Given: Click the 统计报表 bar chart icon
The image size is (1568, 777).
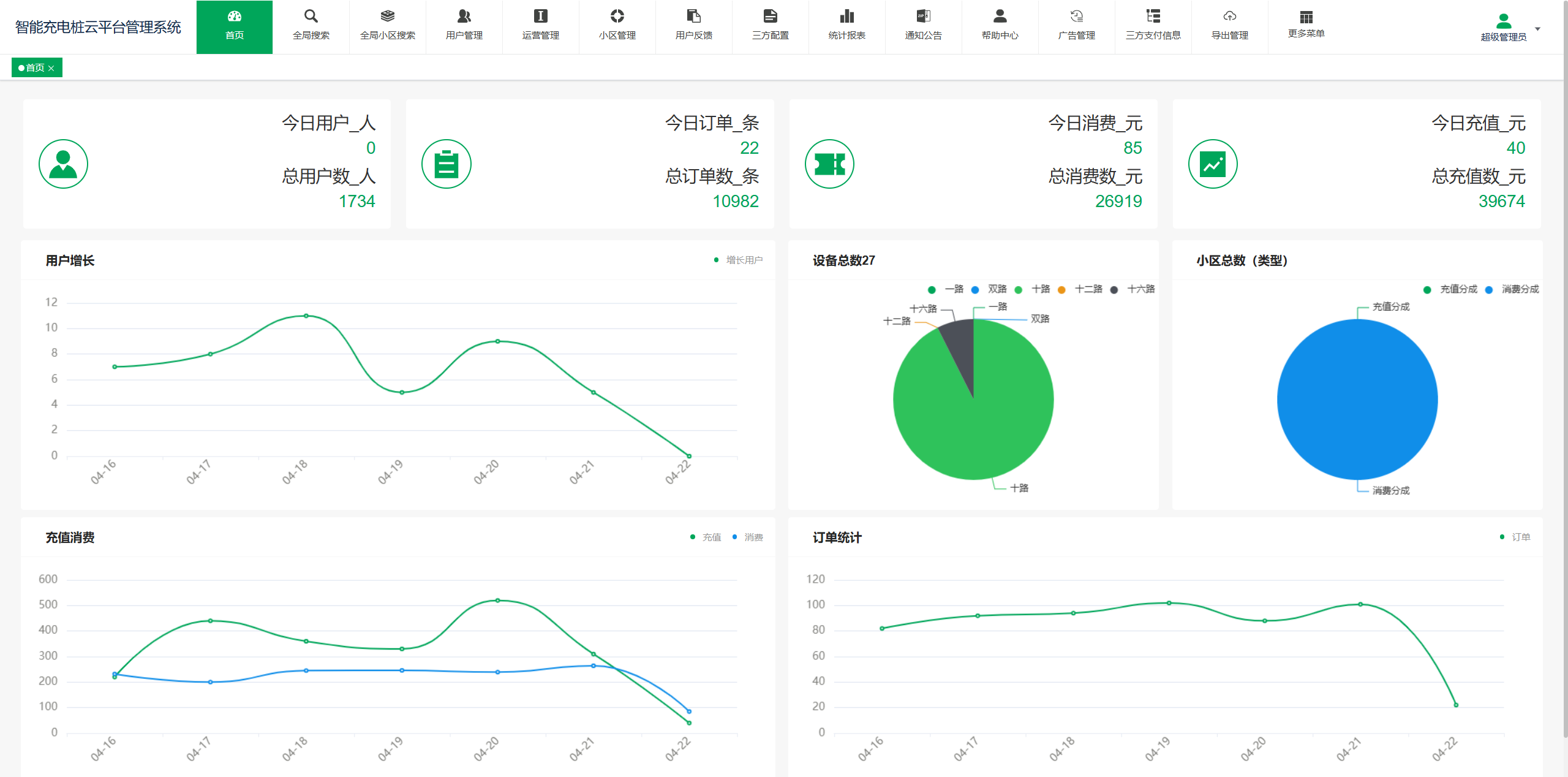Looking at the screenshot, I should [846, 17].
